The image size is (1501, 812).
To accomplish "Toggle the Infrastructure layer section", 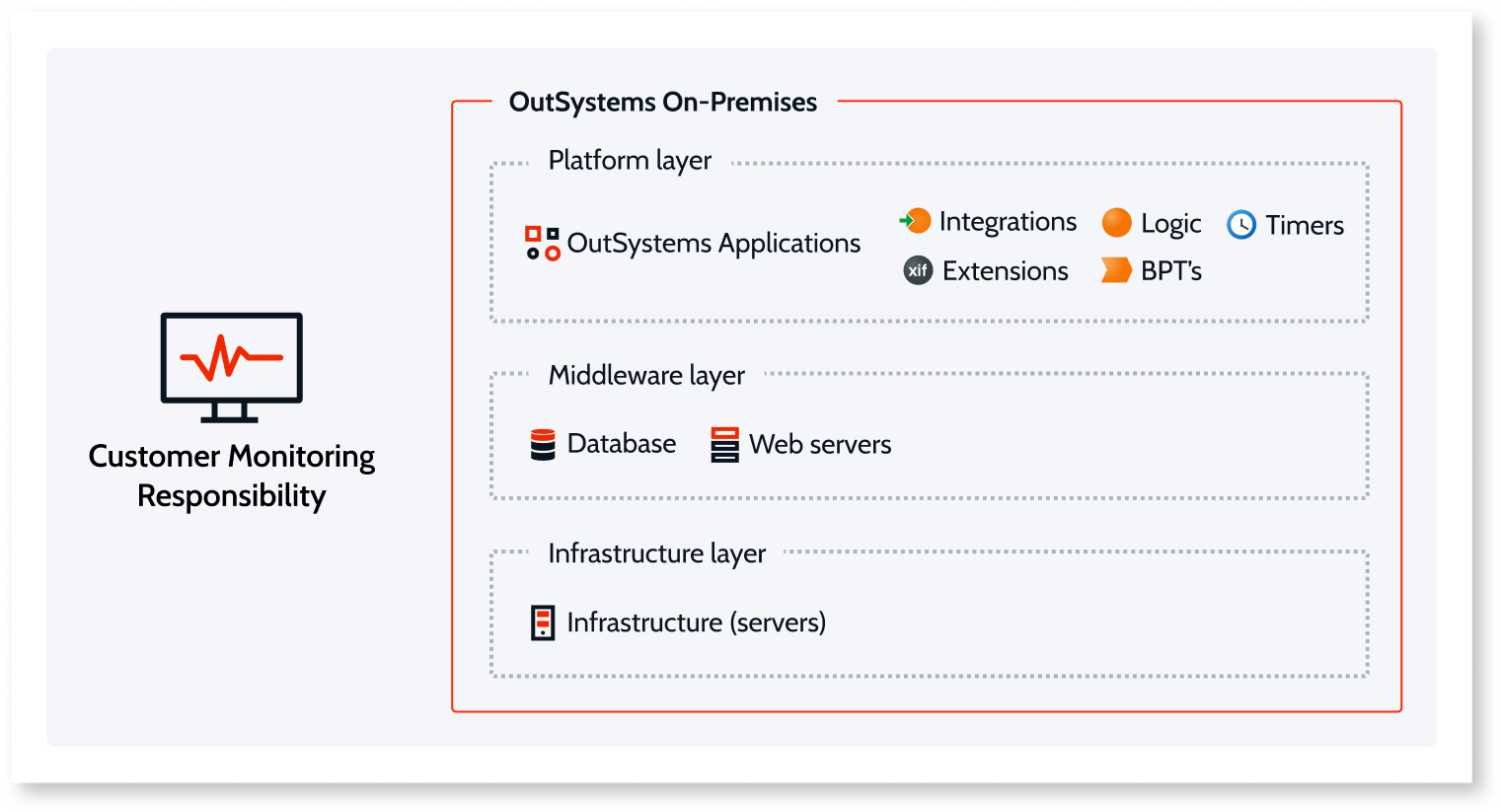I will click(x=657, y=553).
